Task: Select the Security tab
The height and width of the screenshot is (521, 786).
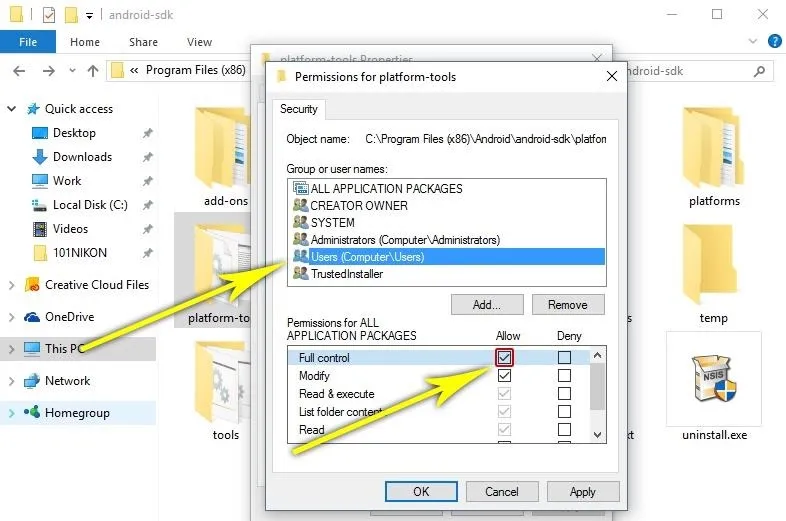Action: tap(299, 109)
